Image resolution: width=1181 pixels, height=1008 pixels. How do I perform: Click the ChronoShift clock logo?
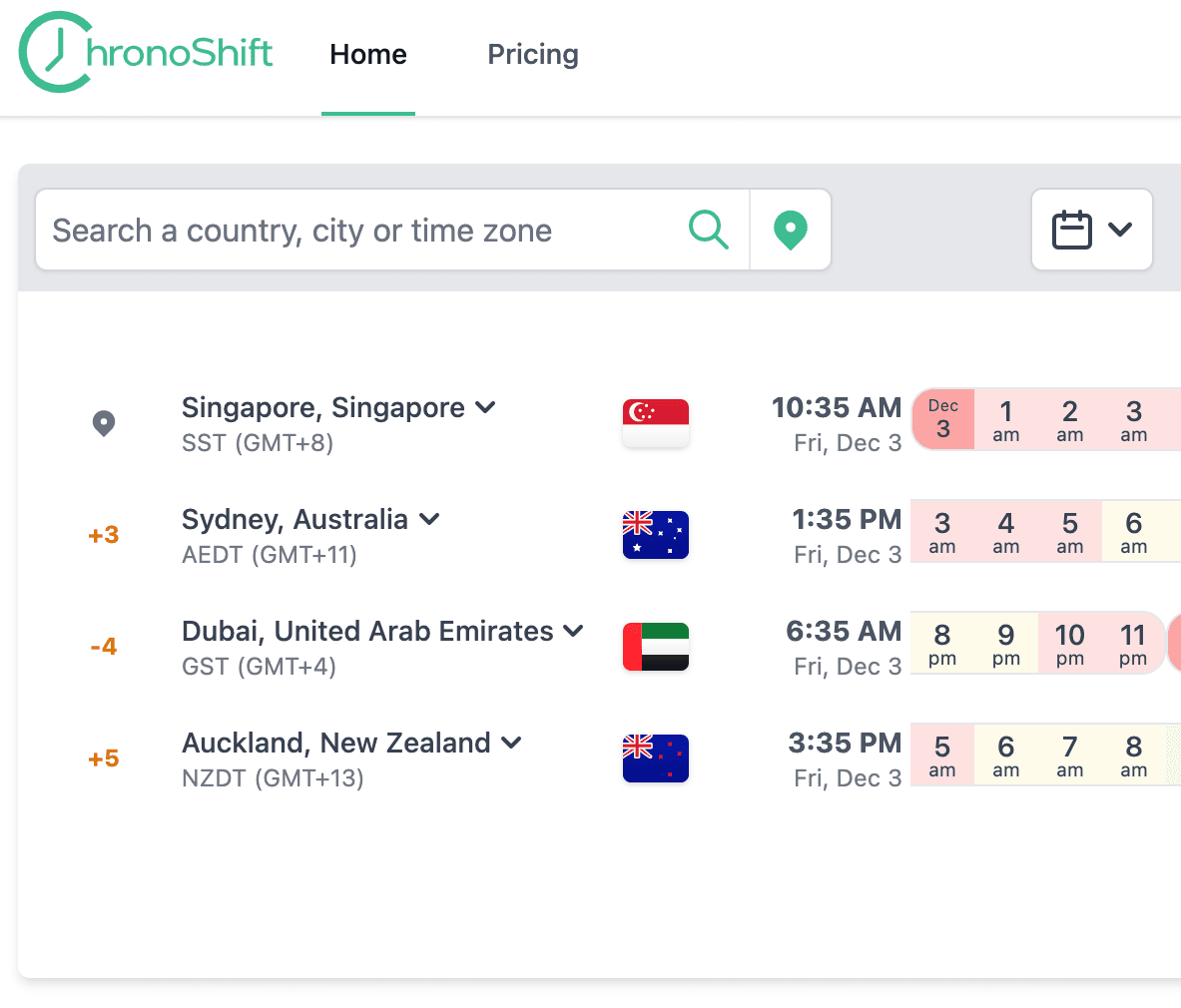point(57,53)
